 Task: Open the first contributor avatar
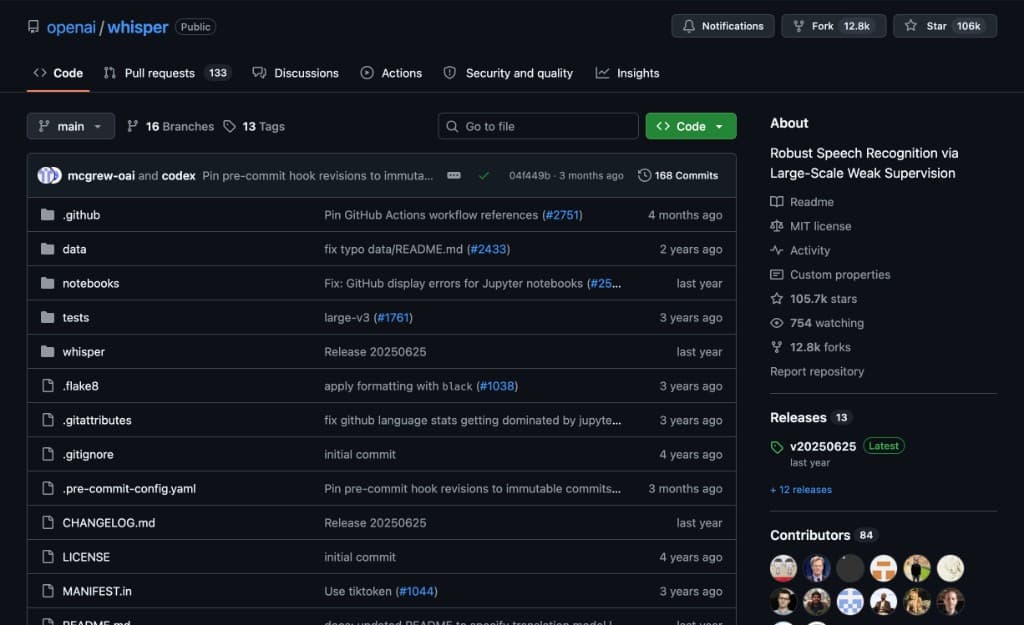point(783,568)
